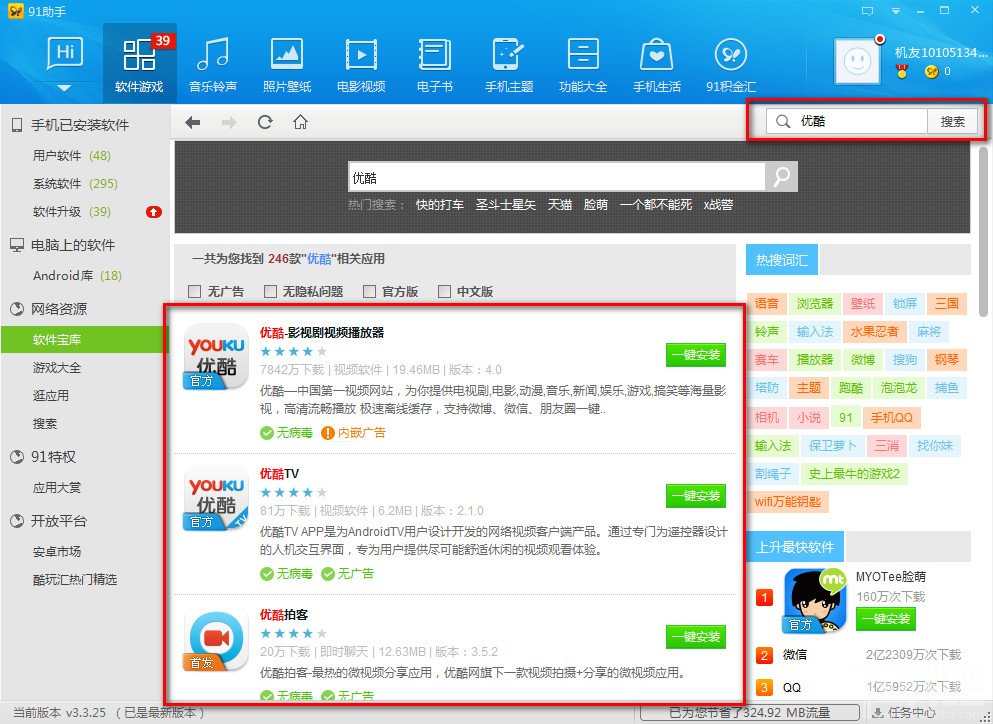Screen dimensions: 993x724
Task: Check the 官方版 filter
Action: pos(391,291)
